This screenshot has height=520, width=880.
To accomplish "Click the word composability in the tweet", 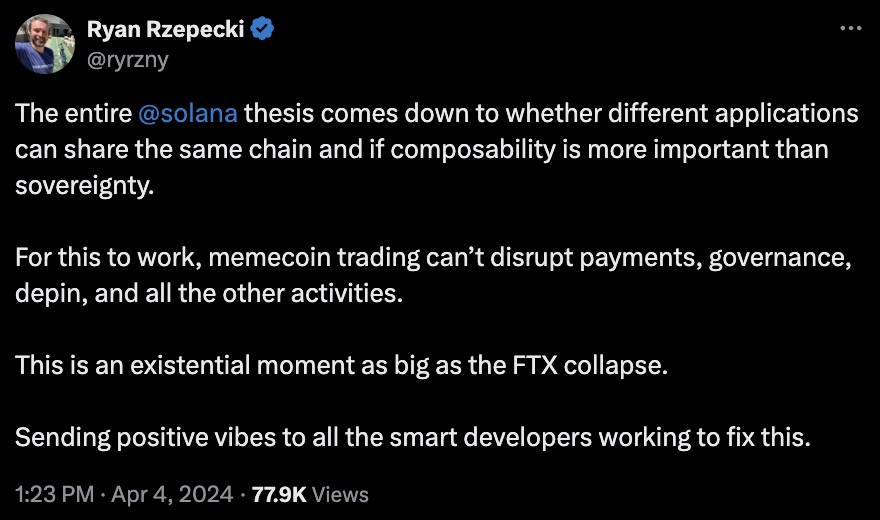I will [473, 150].
